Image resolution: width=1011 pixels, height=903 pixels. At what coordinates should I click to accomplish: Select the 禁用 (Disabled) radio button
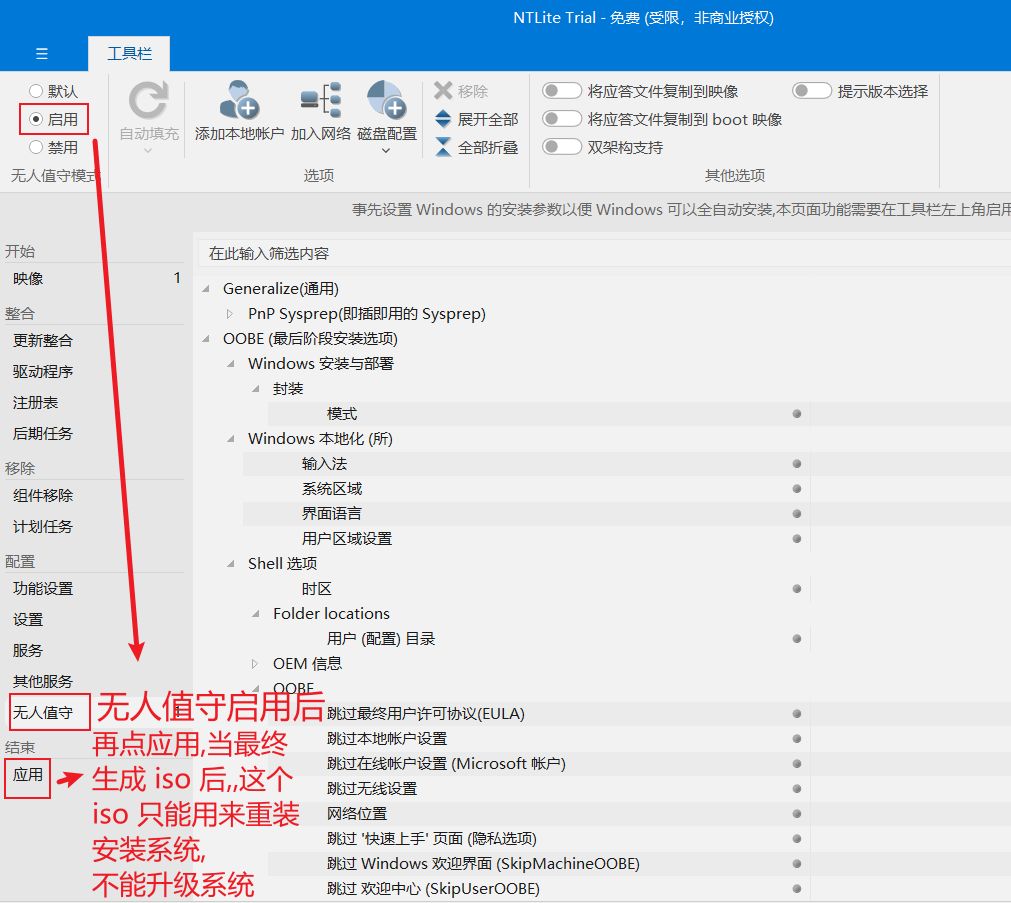(x=37, y=147)
